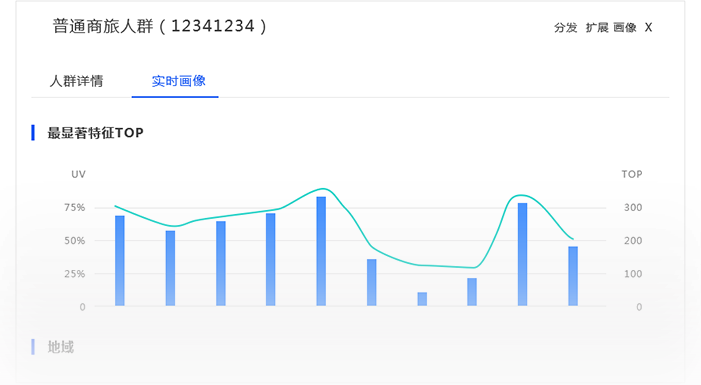Open the 扩展 action
This screenshot has height=385, width=701.
coord(597,28)
